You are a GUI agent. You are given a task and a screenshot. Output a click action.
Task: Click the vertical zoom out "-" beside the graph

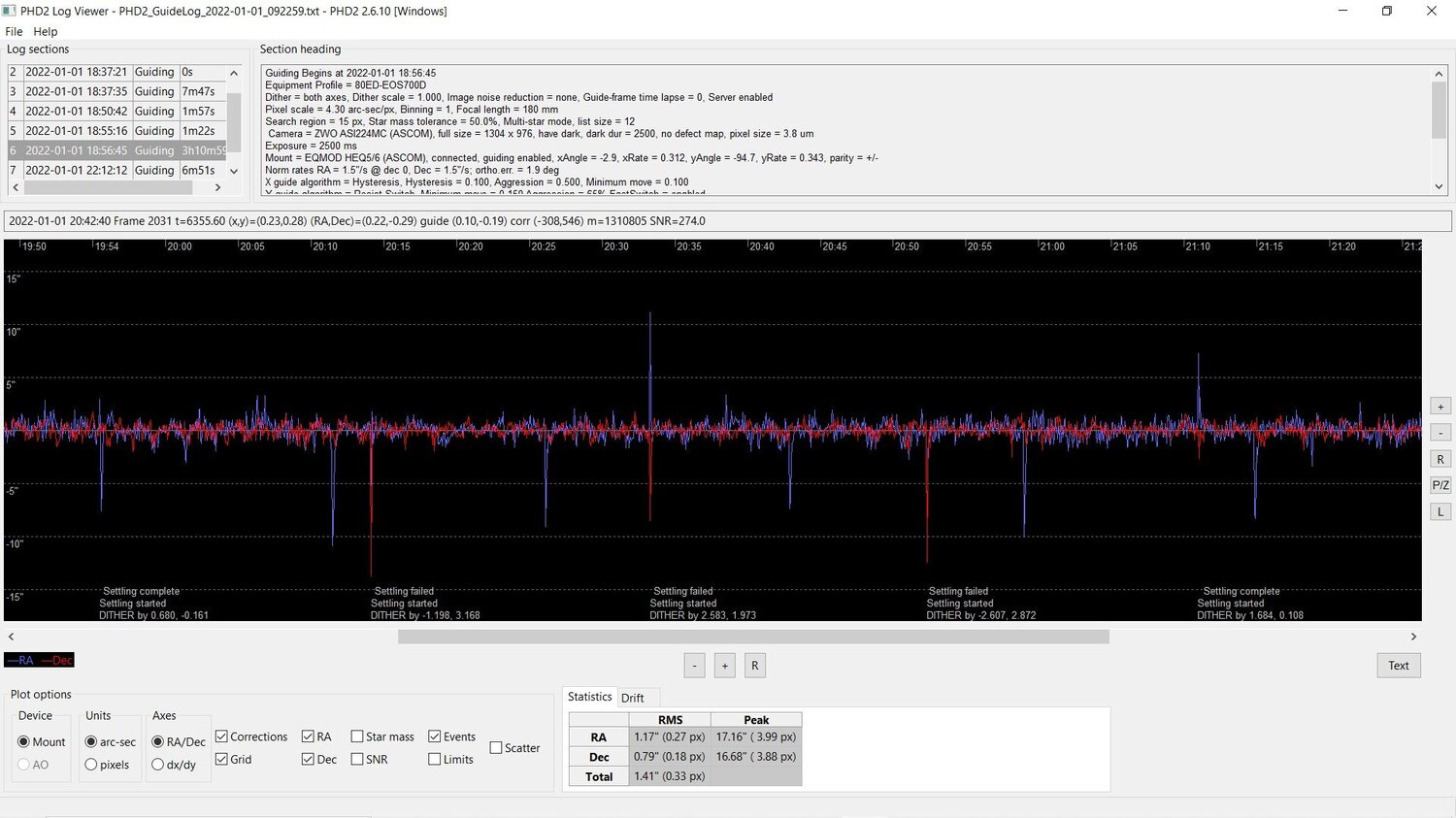(1440, 433)
